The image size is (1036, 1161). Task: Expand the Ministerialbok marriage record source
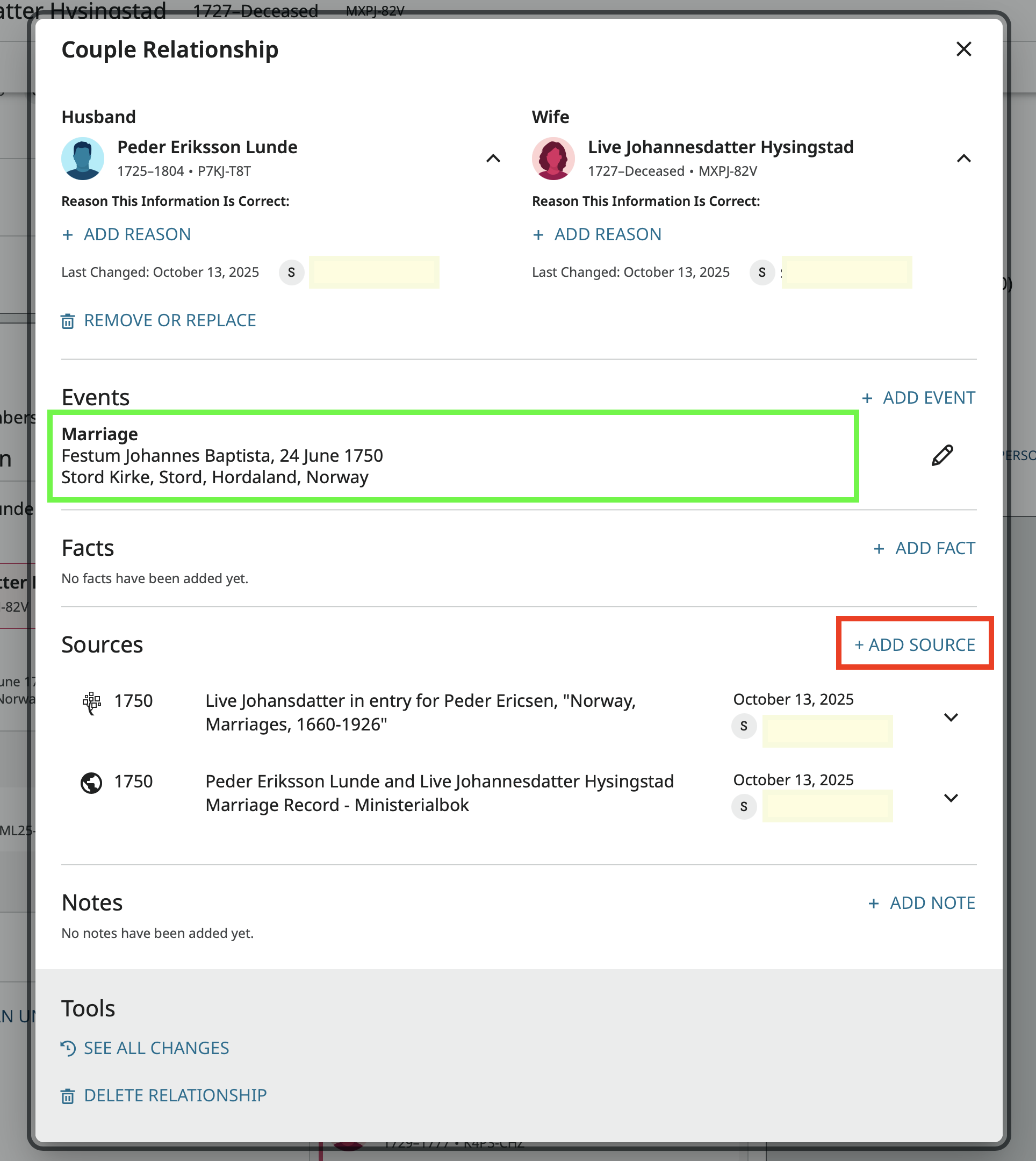point(951,798)
